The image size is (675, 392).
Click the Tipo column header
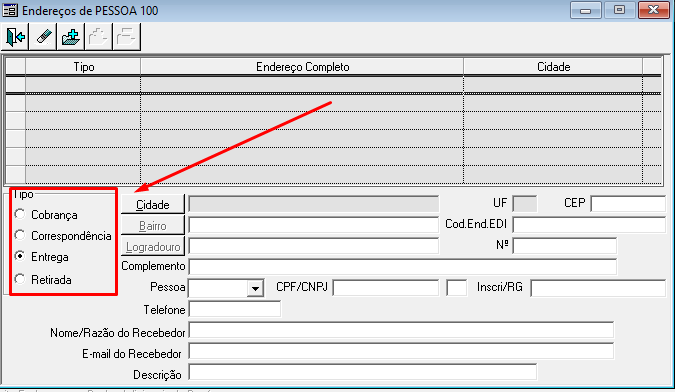coord(83,67)
